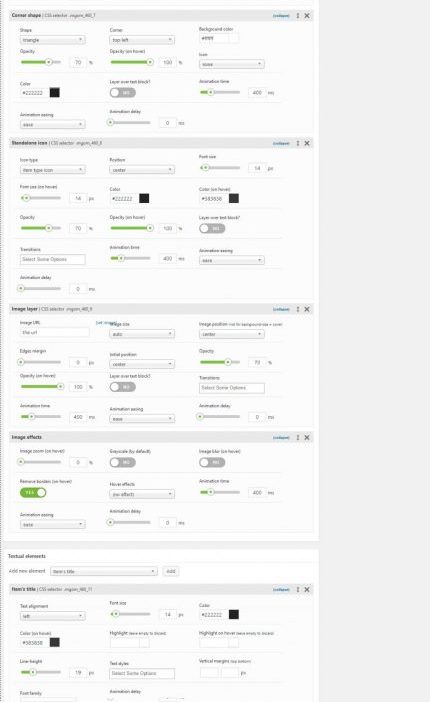
Task: Click the reorder arrows icon on Image layer panel
Action: [x=298, y=309]
